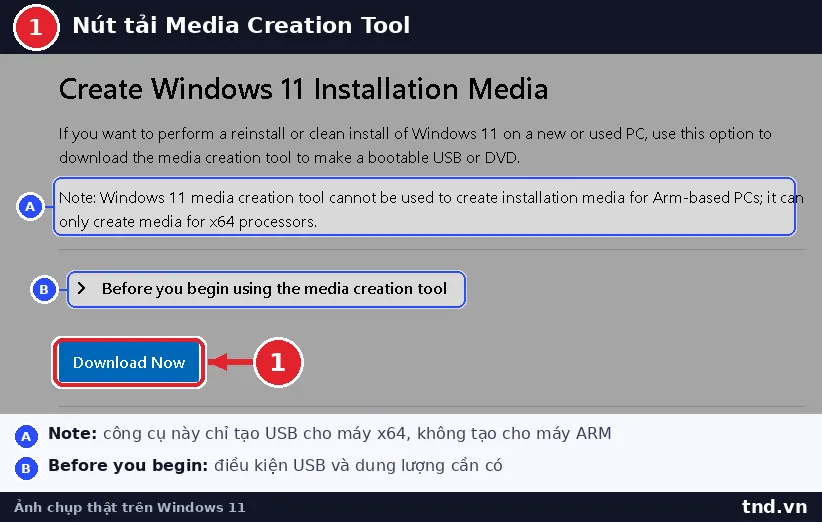Image resolution: width=822 pixels, height=522 pixels.
Task: Click the Download Now button
Action: [128, 362]
